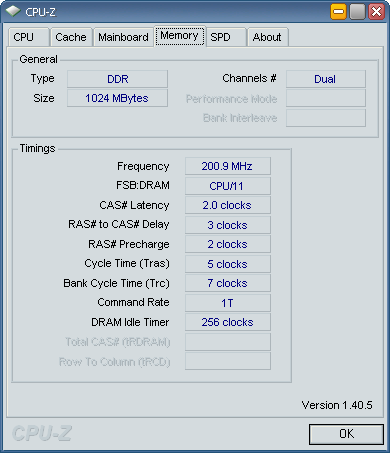Click the CAS# Latency value field

228,205
